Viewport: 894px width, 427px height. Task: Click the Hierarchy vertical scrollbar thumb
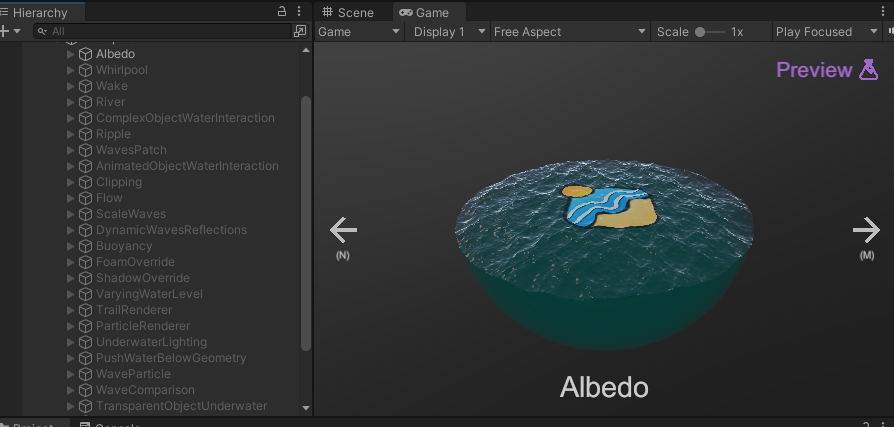306,223
